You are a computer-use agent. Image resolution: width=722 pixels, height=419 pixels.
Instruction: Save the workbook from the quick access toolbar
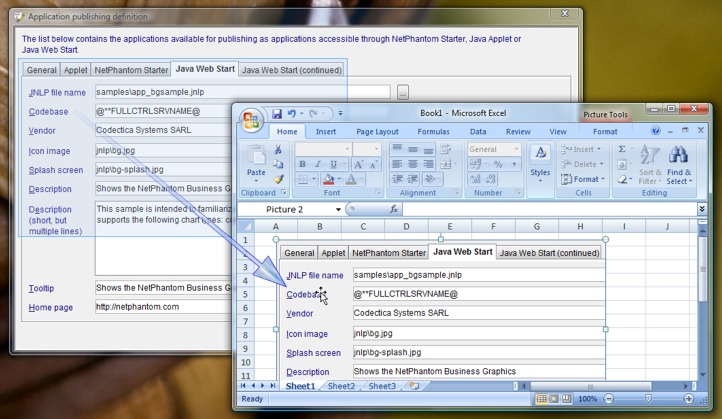[x=276, y=113]
